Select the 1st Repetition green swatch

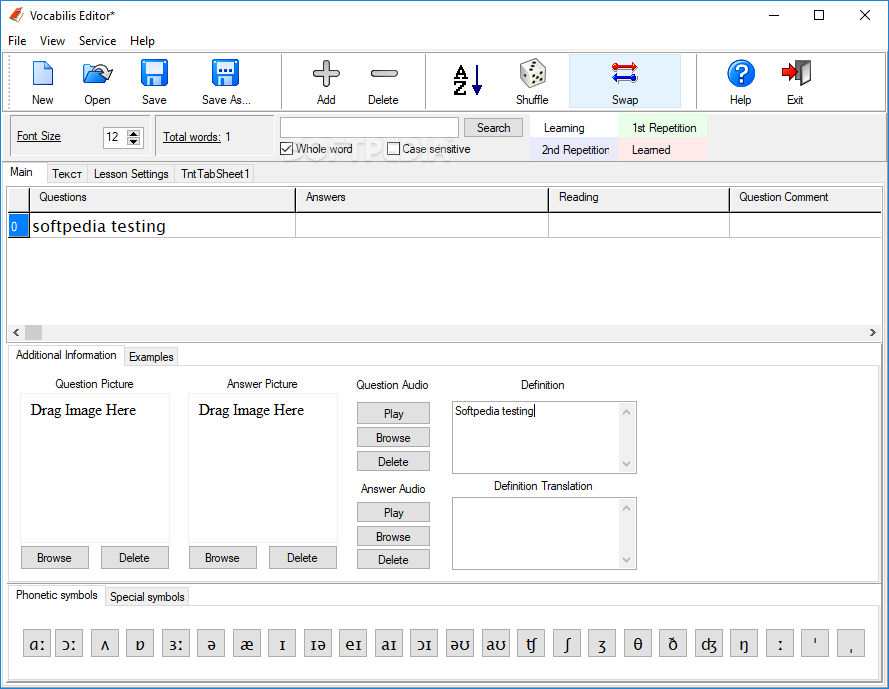pos(664,128)
